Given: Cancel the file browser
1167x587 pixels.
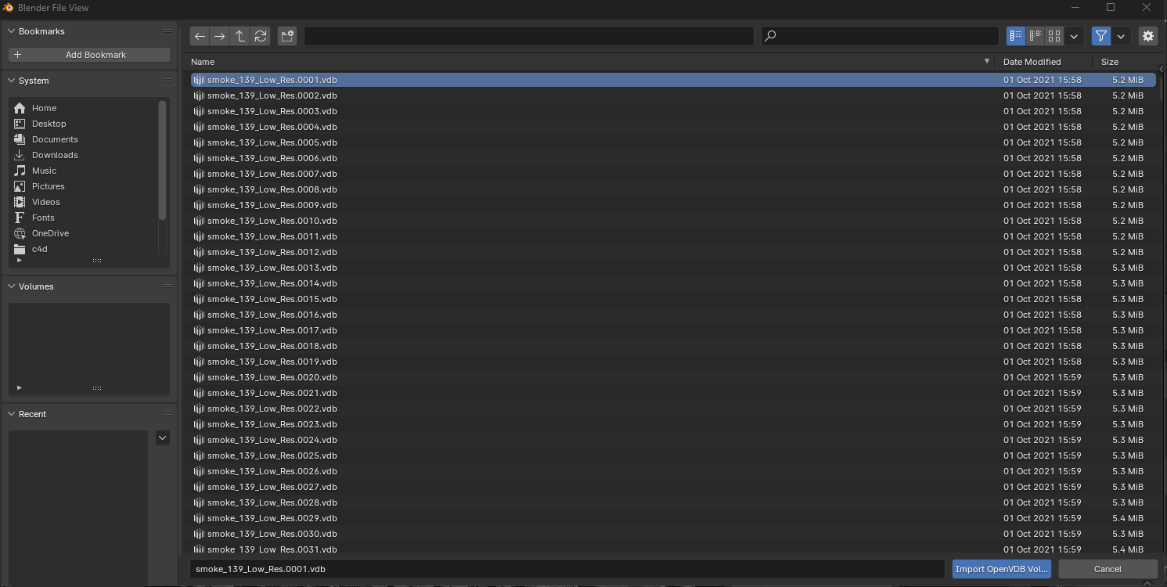Looking at the screenshot, I should 1107,569.
